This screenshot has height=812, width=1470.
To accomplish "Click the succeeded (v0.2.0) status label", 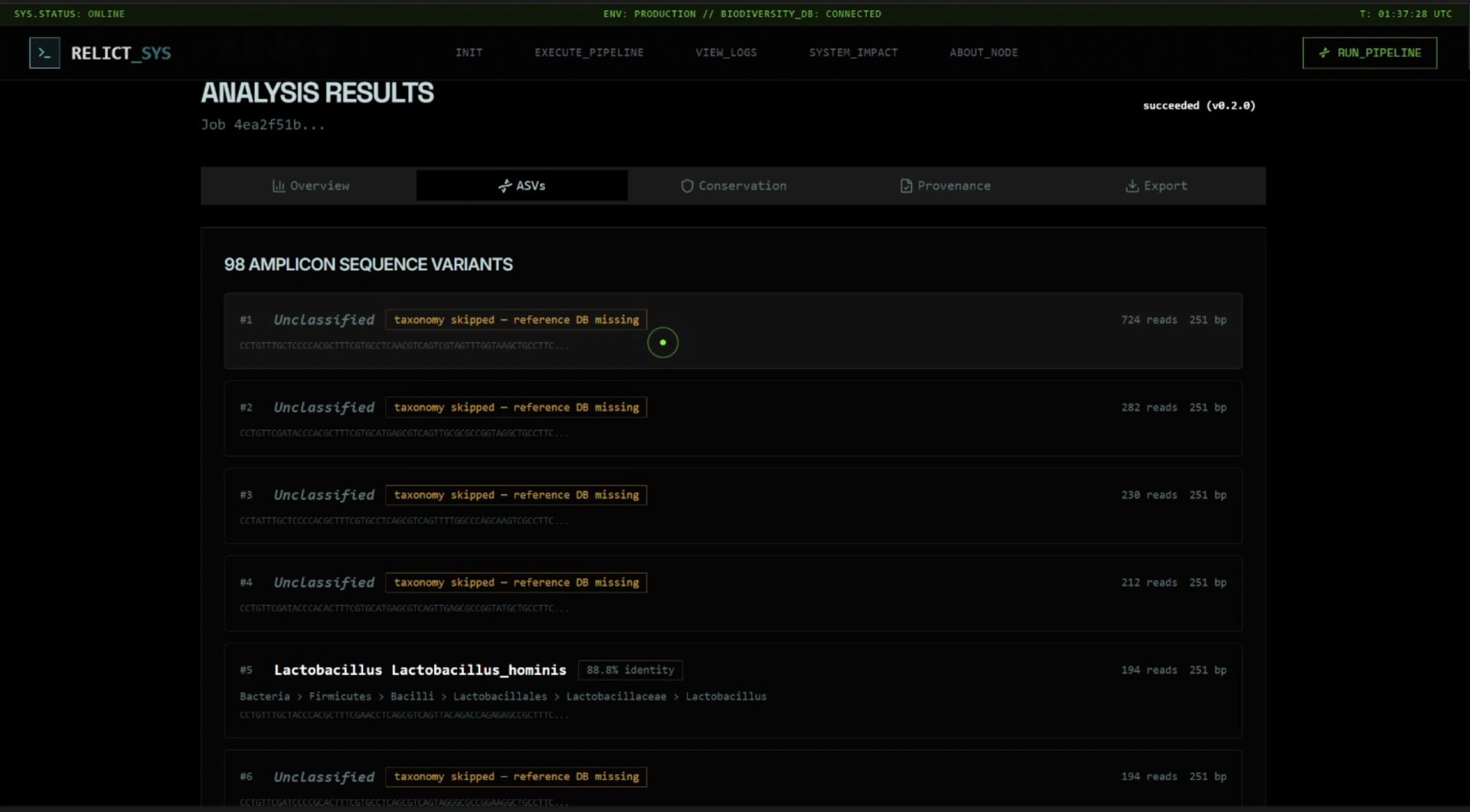I will [x=1199, y=106].
